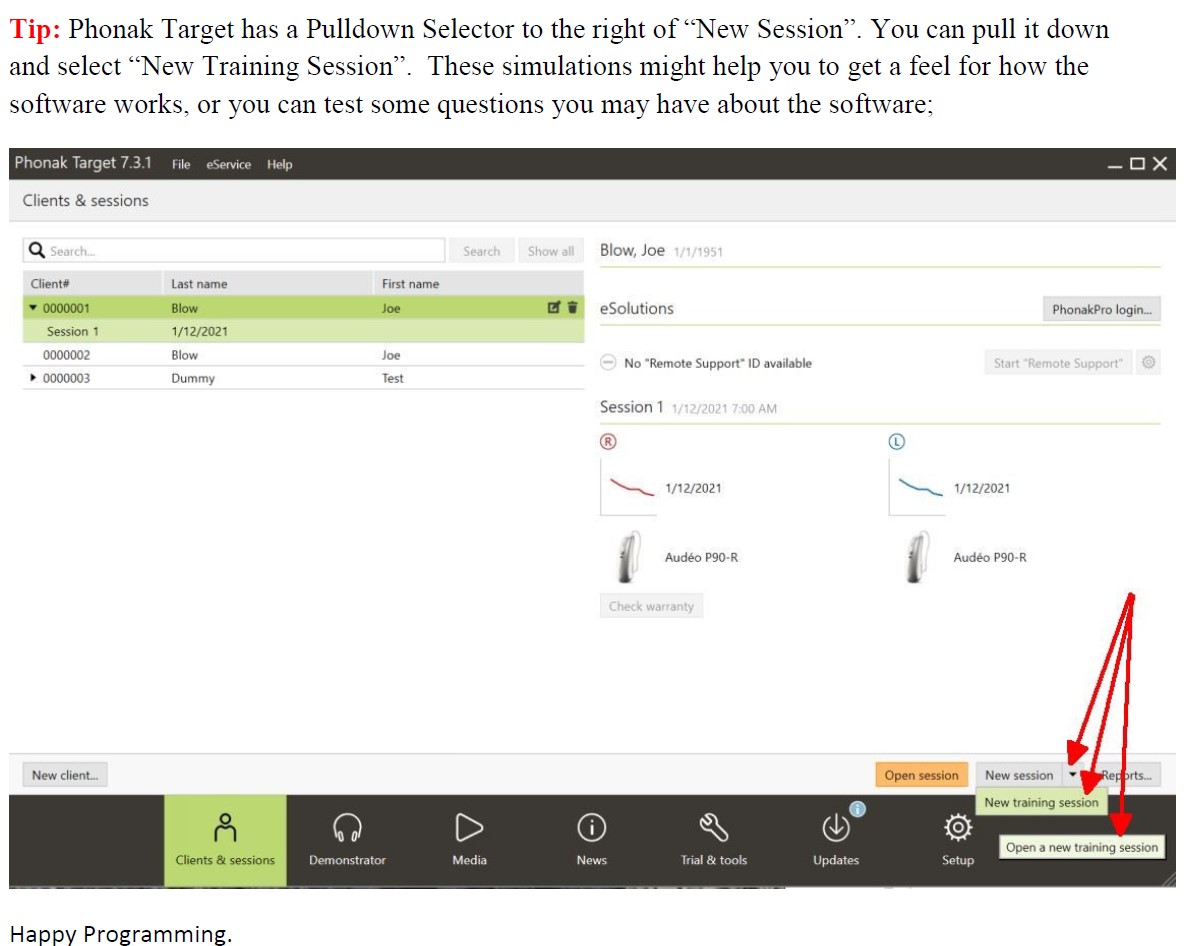
Task: Click the left Audéo P90-R label
Action: pos(989,557)
